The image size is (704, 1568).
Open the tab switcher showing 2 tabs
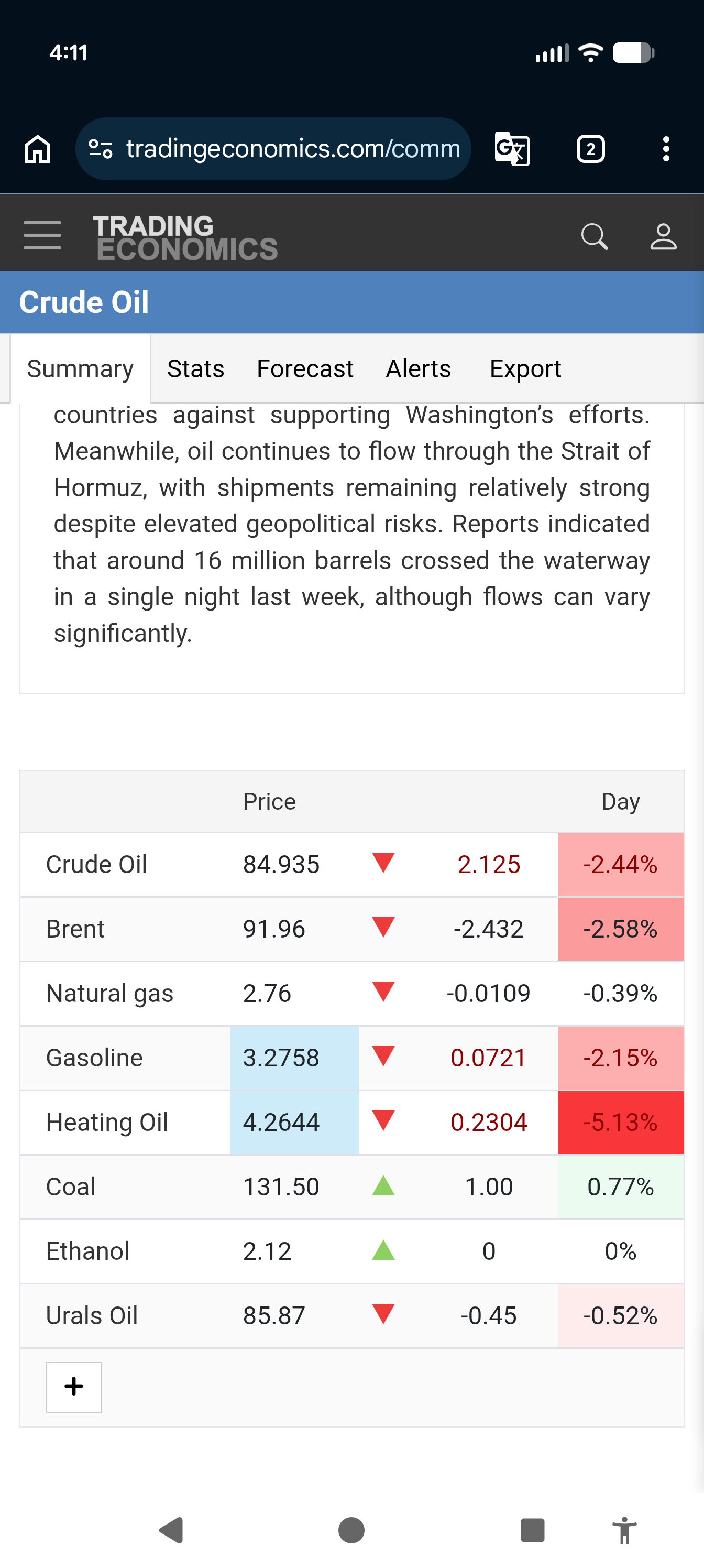[590, 149]
